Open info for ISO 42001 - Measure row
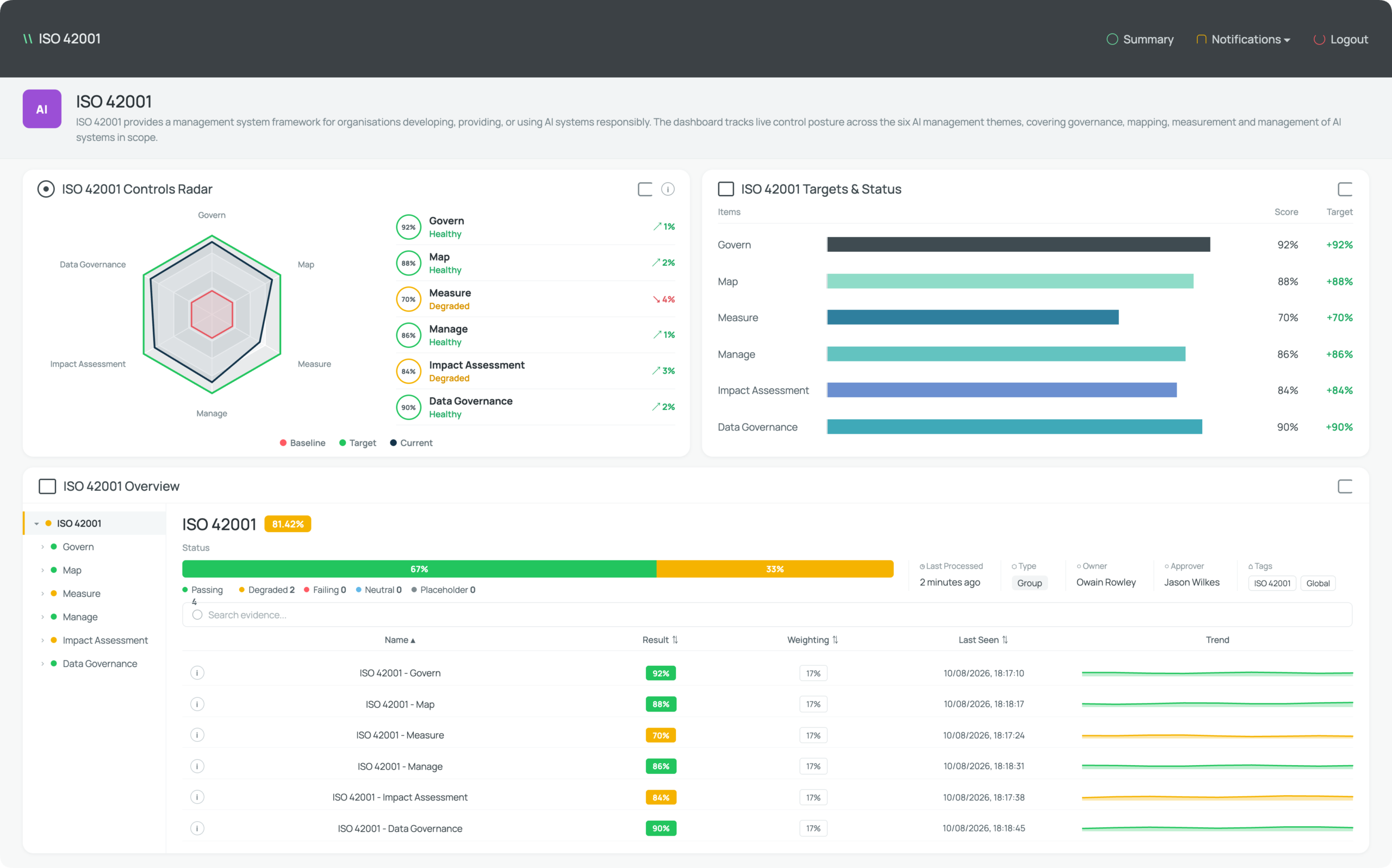The height and width of the screenshot is (868, 1392). pos(197,735)
